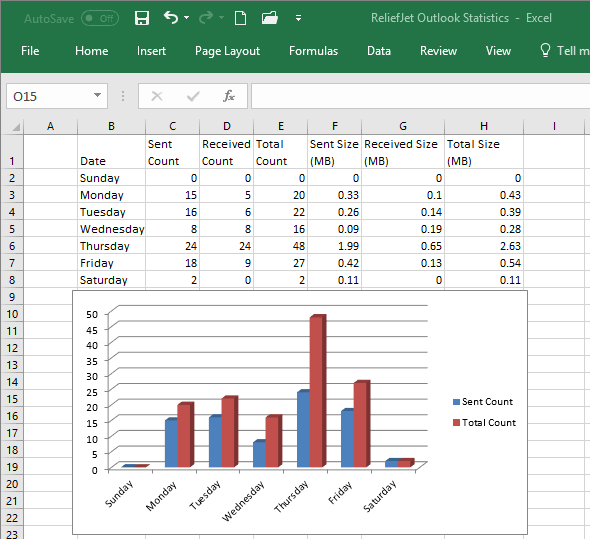
Task: Click the Cancel X formula bar button
Action: [x=157, y=96]
